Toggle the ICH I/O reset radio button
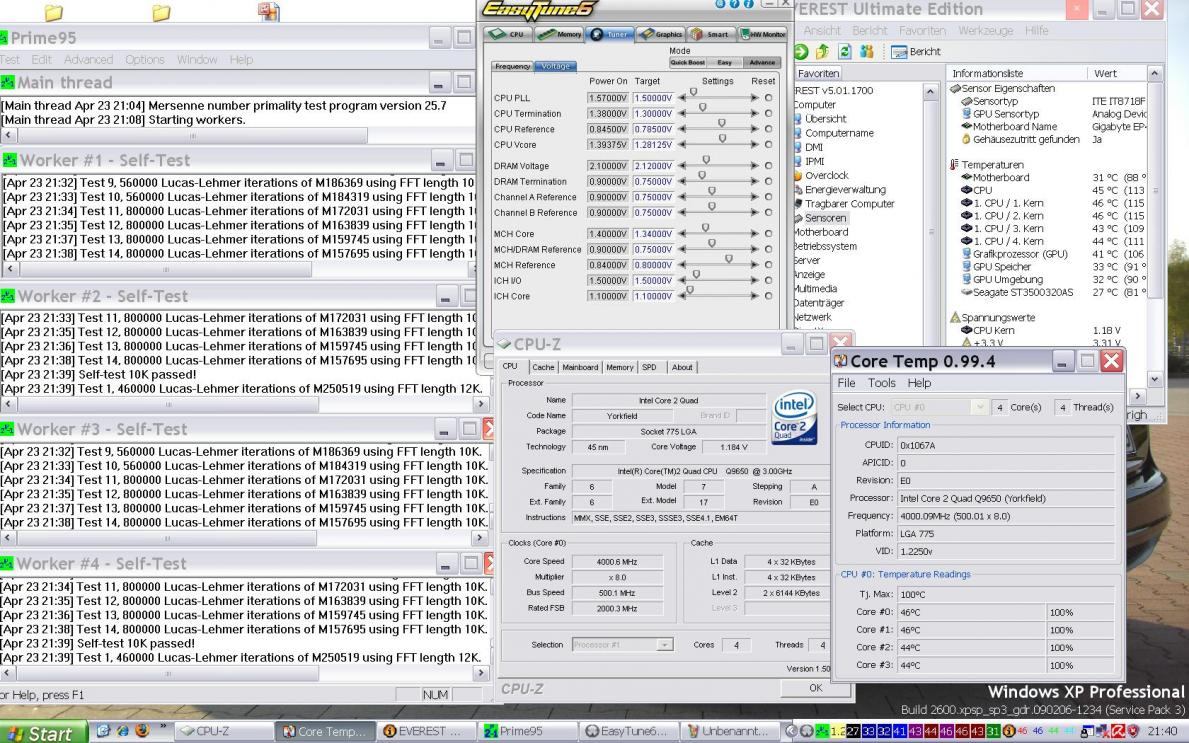 click(x=768, y=281)
